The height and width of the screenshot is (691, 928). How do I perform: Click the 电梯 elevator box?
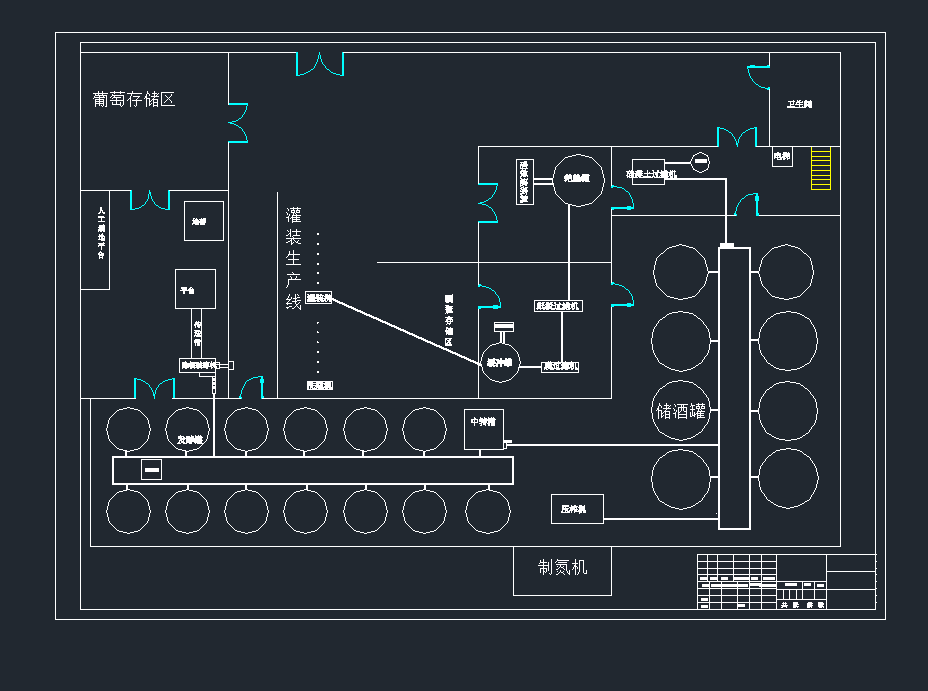click(x=781, y=156)
